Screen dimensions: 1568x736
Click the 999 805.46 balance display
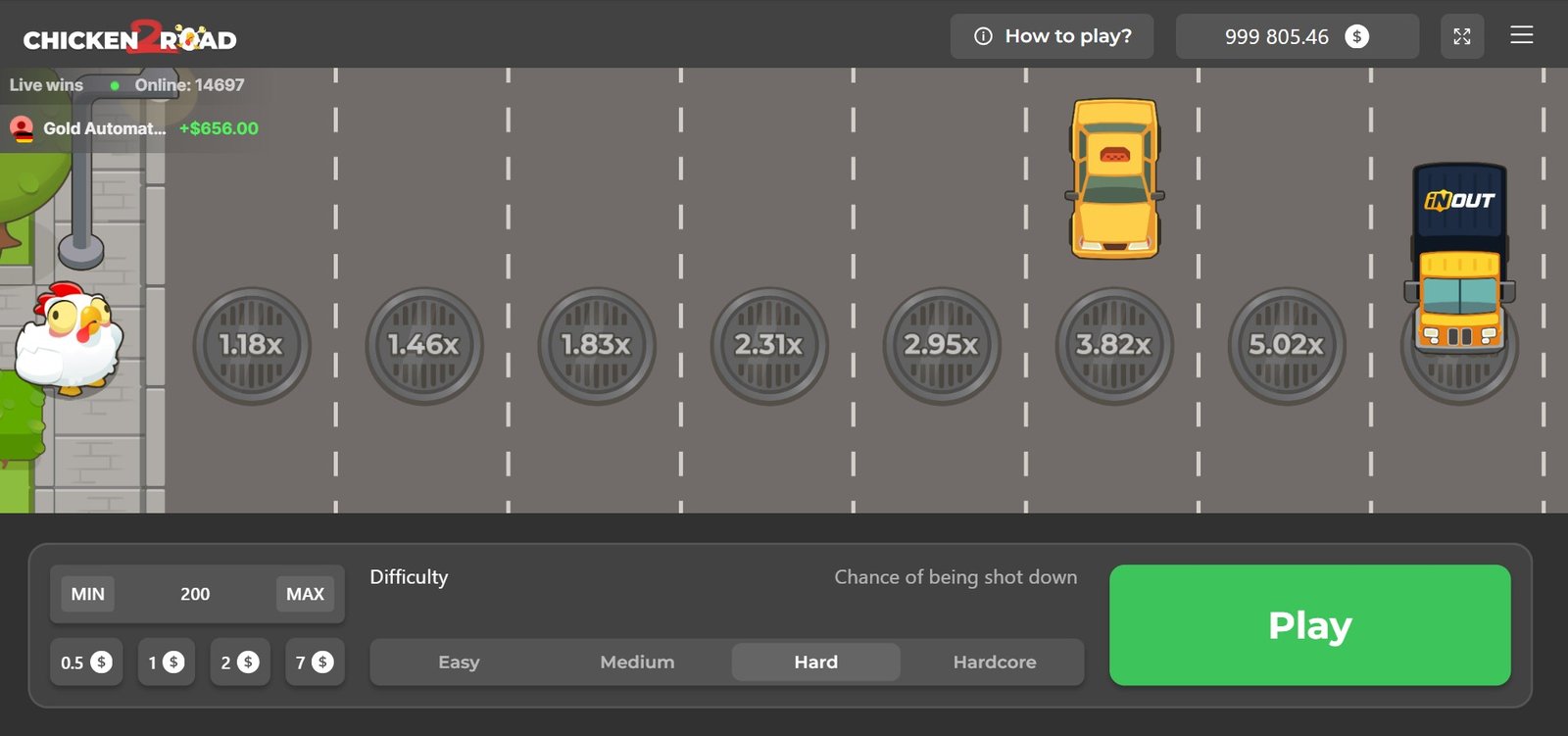point(1296,36)
